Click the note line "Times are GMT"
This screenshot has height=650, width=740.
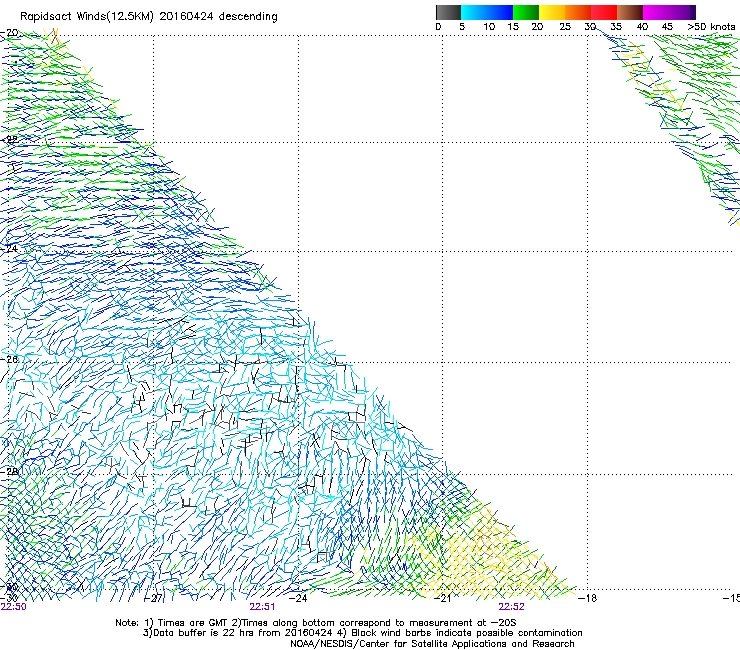tap(195, 623)
